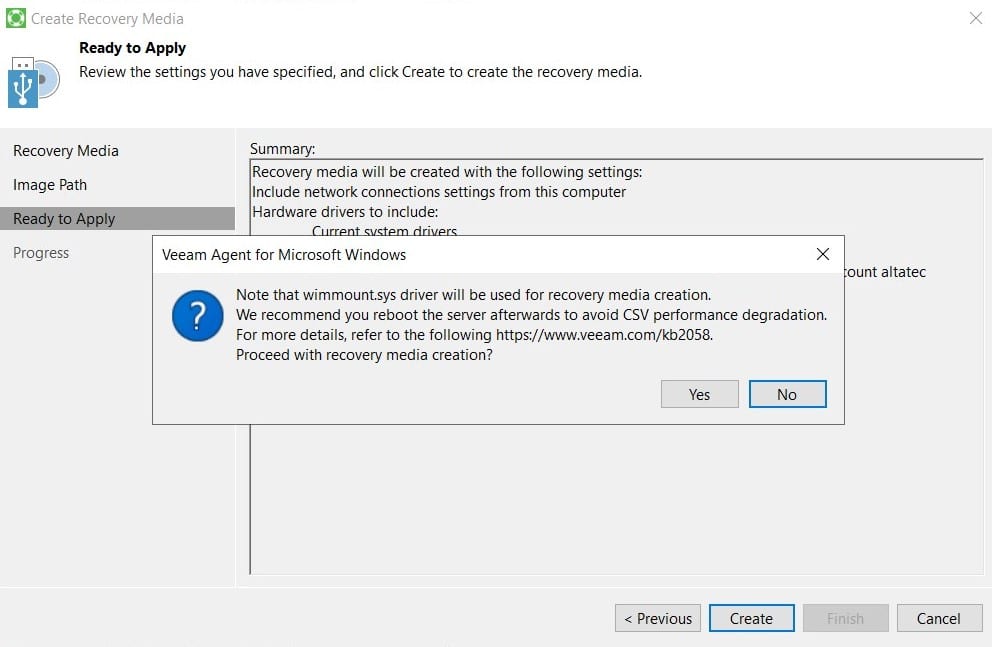Screen dimensions: 992x647
Task: Click the 'Hardware drivers to include:' line
Action: pyautogui.click(x=345, y=212)
